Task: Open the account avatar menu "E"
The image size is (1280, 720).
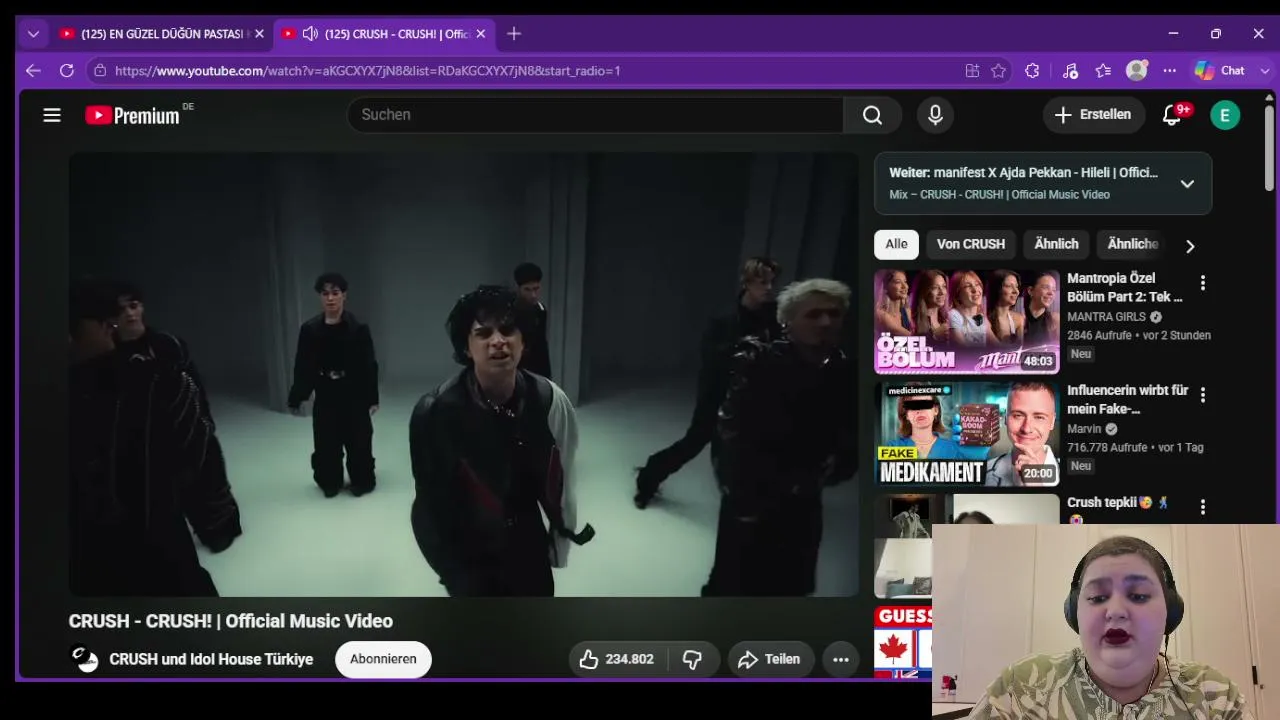Action: point(1225,115)
